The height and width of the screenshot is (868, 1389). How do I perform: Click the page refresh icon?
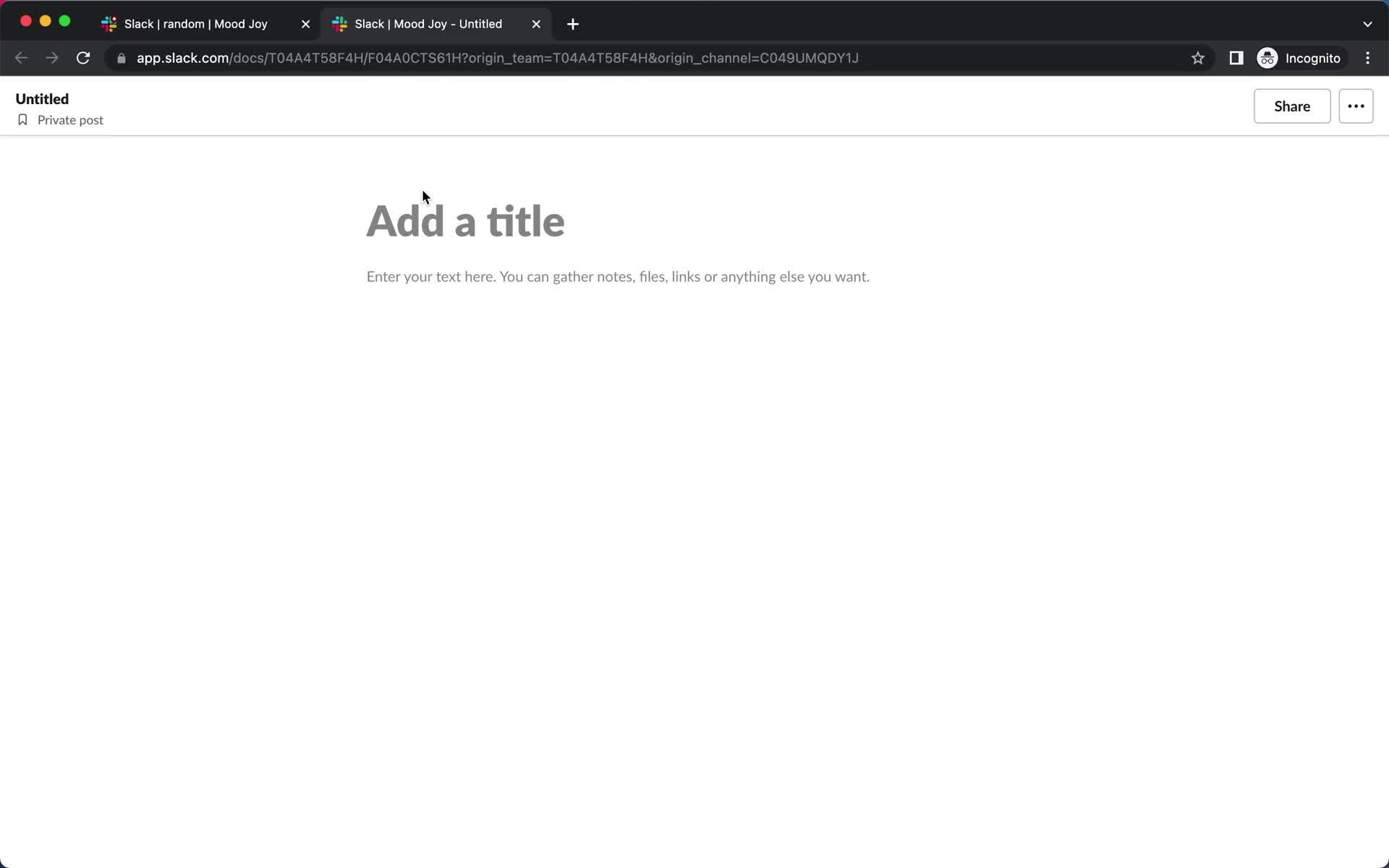[83, 57]
